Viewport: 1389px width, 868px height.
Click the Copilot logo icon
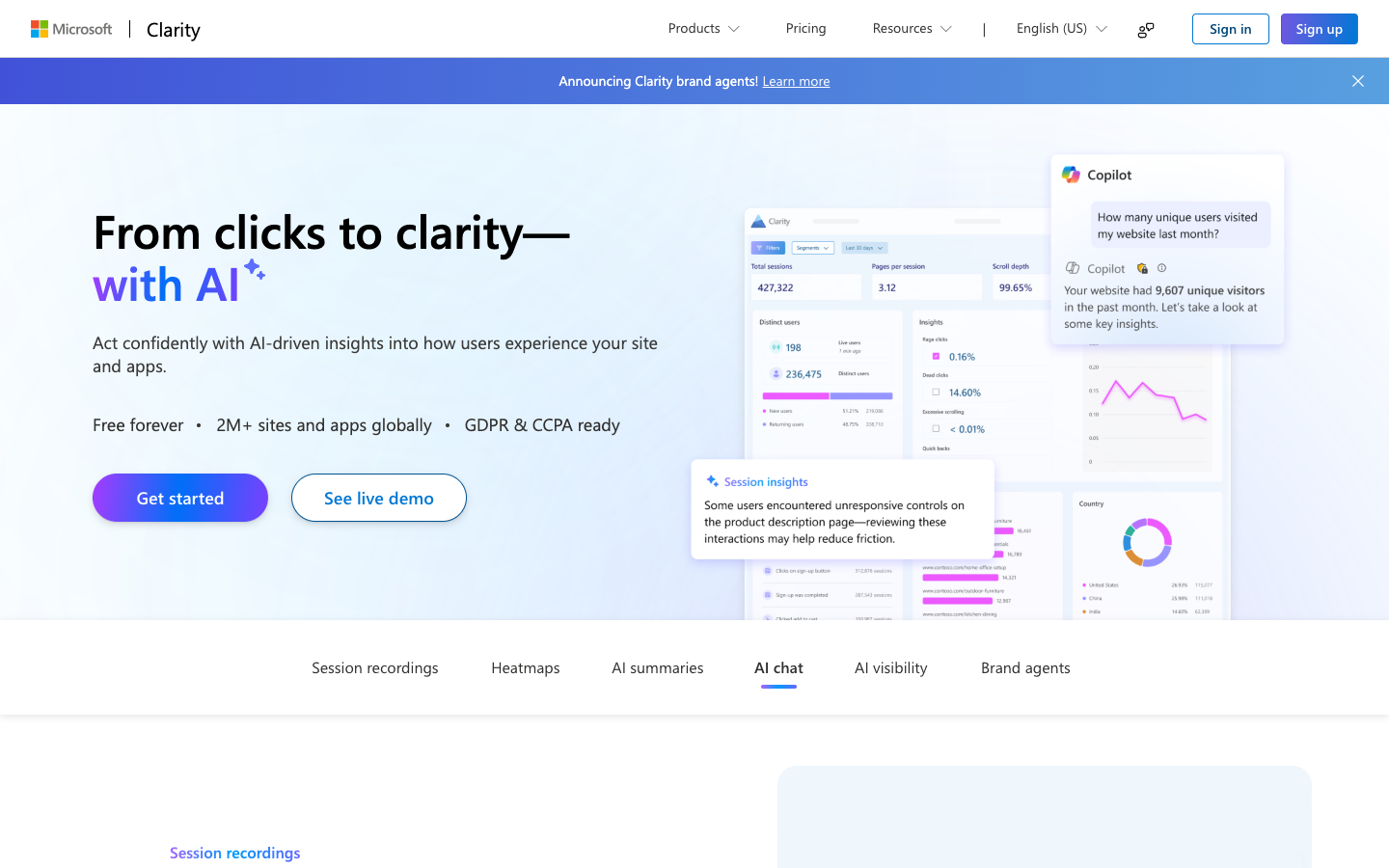(x=1071, y=175)
